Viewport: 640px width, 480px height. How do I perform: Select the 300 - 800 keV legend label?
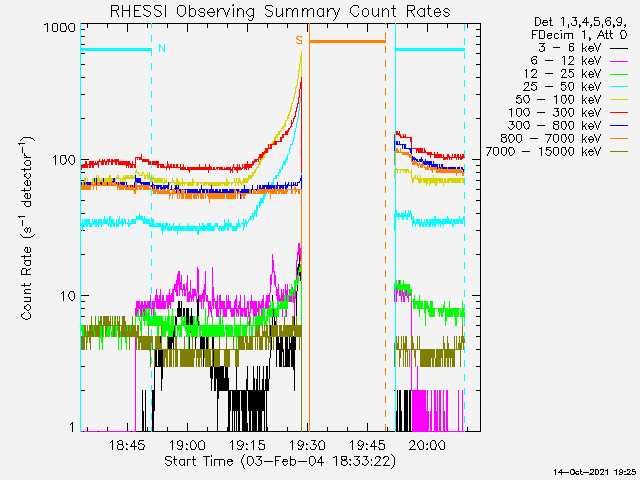555,126
